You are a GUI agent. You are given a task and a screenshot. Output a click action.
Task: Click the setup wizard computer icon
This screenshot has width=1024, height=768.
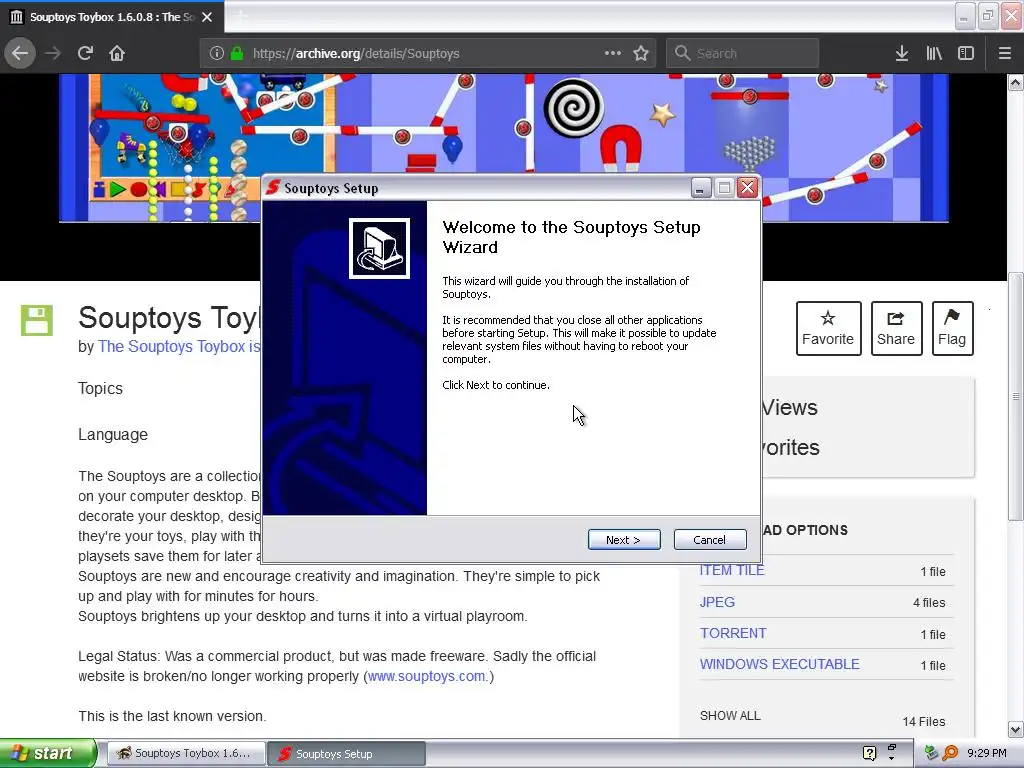[379, 249]
